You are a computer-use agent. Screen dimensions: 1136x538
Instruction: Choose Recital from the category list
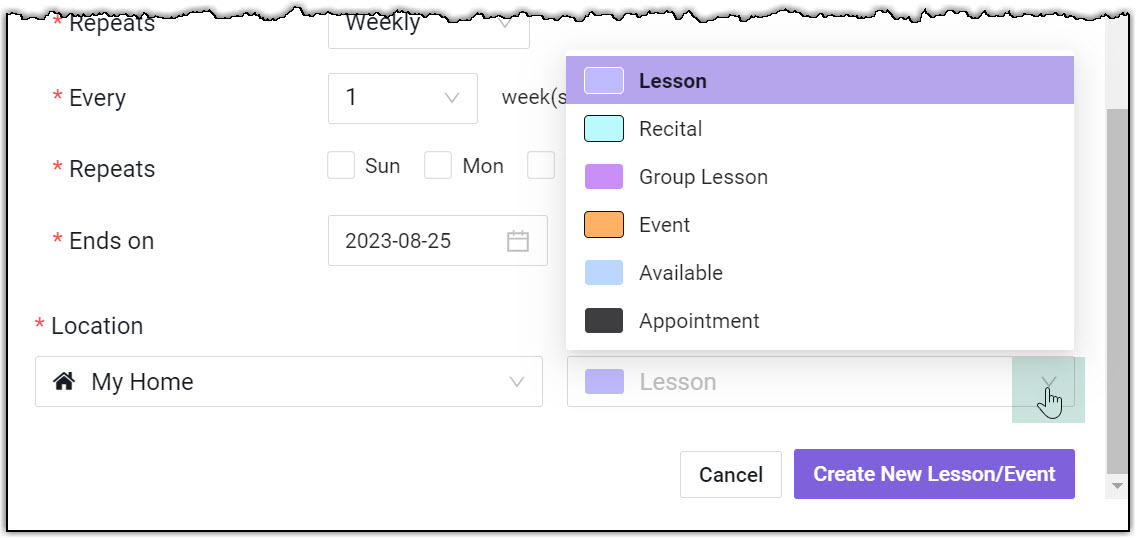[x=670, y=129]
